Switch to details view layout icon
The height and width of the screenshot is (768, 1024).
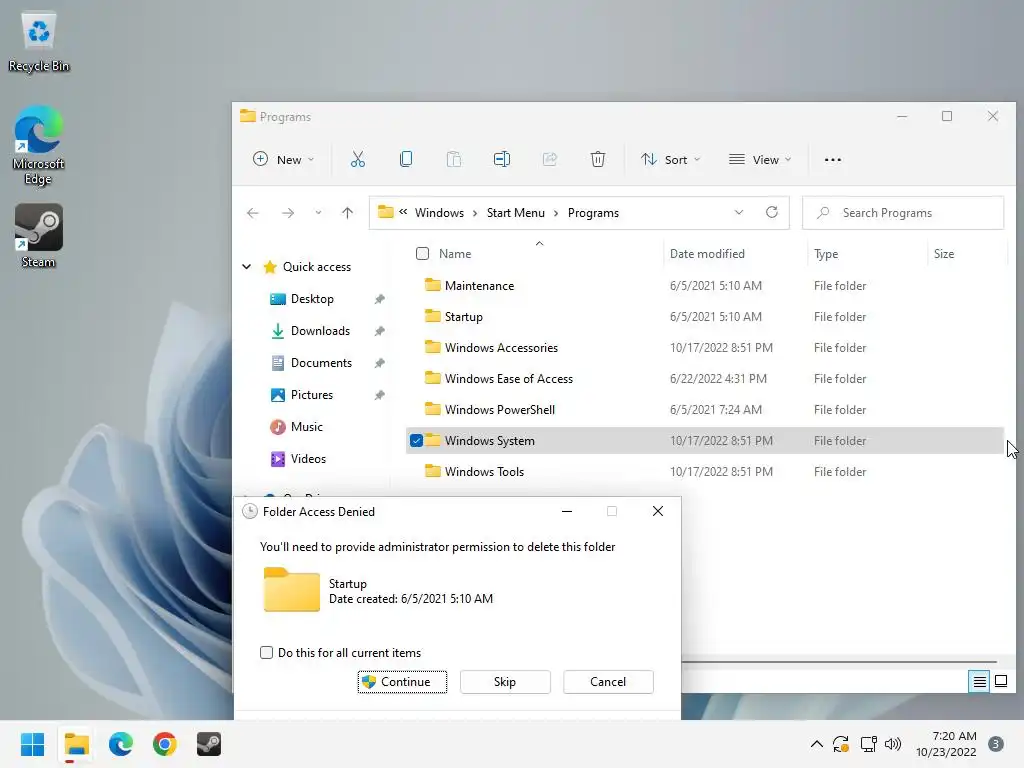pyautogui.click(x=980, y=682)
